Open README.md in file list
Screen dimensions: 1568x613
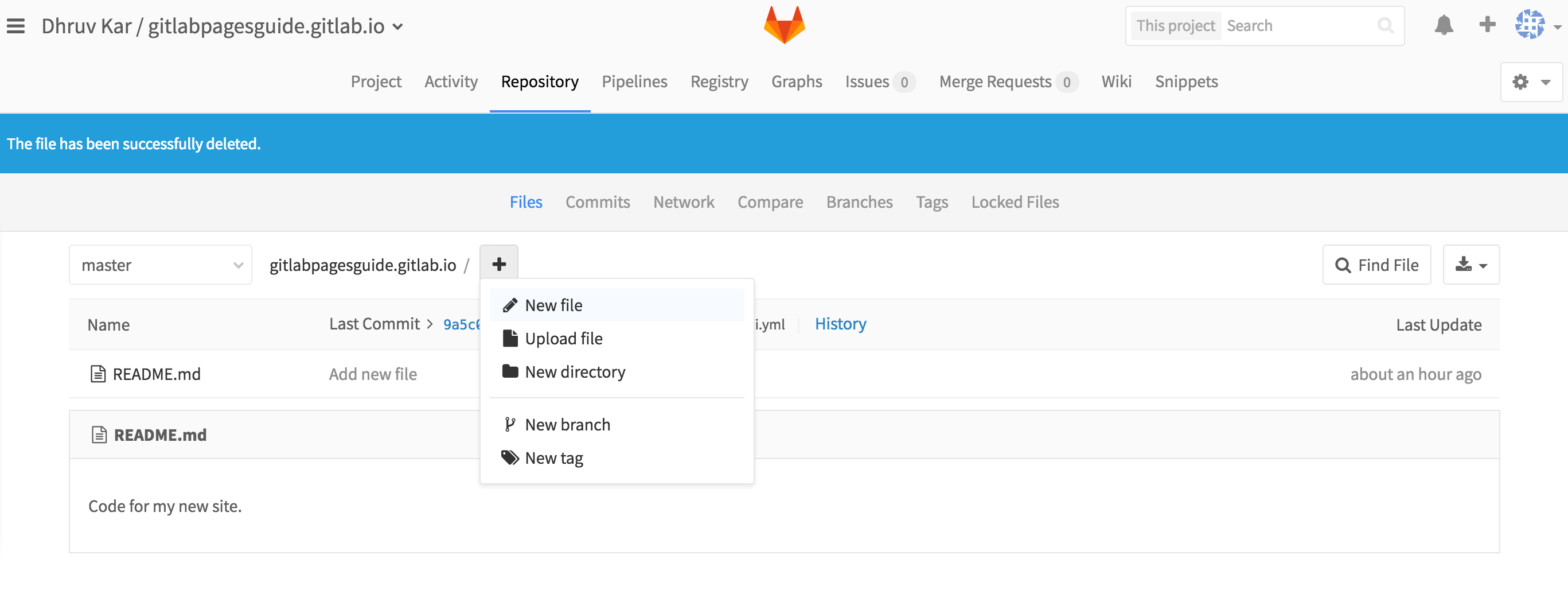tap(157, 374)
